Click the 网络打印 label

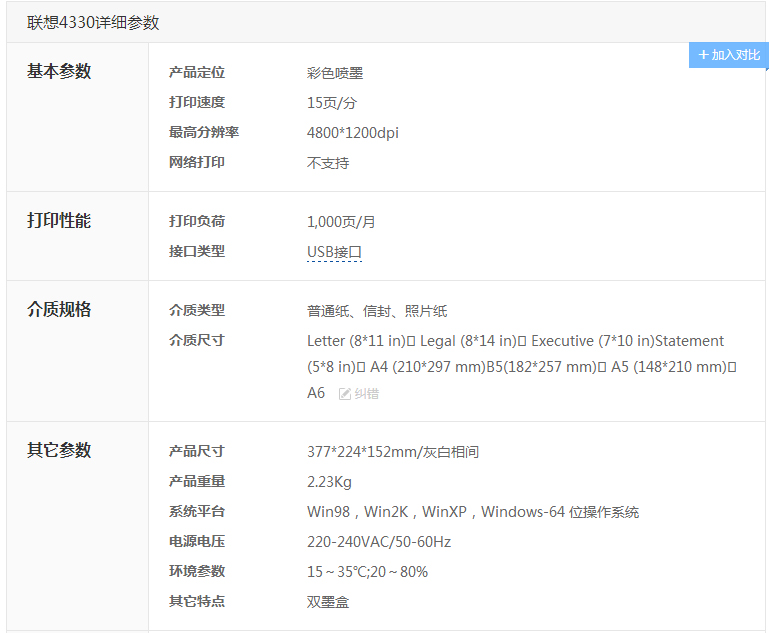tap(197, 162)
